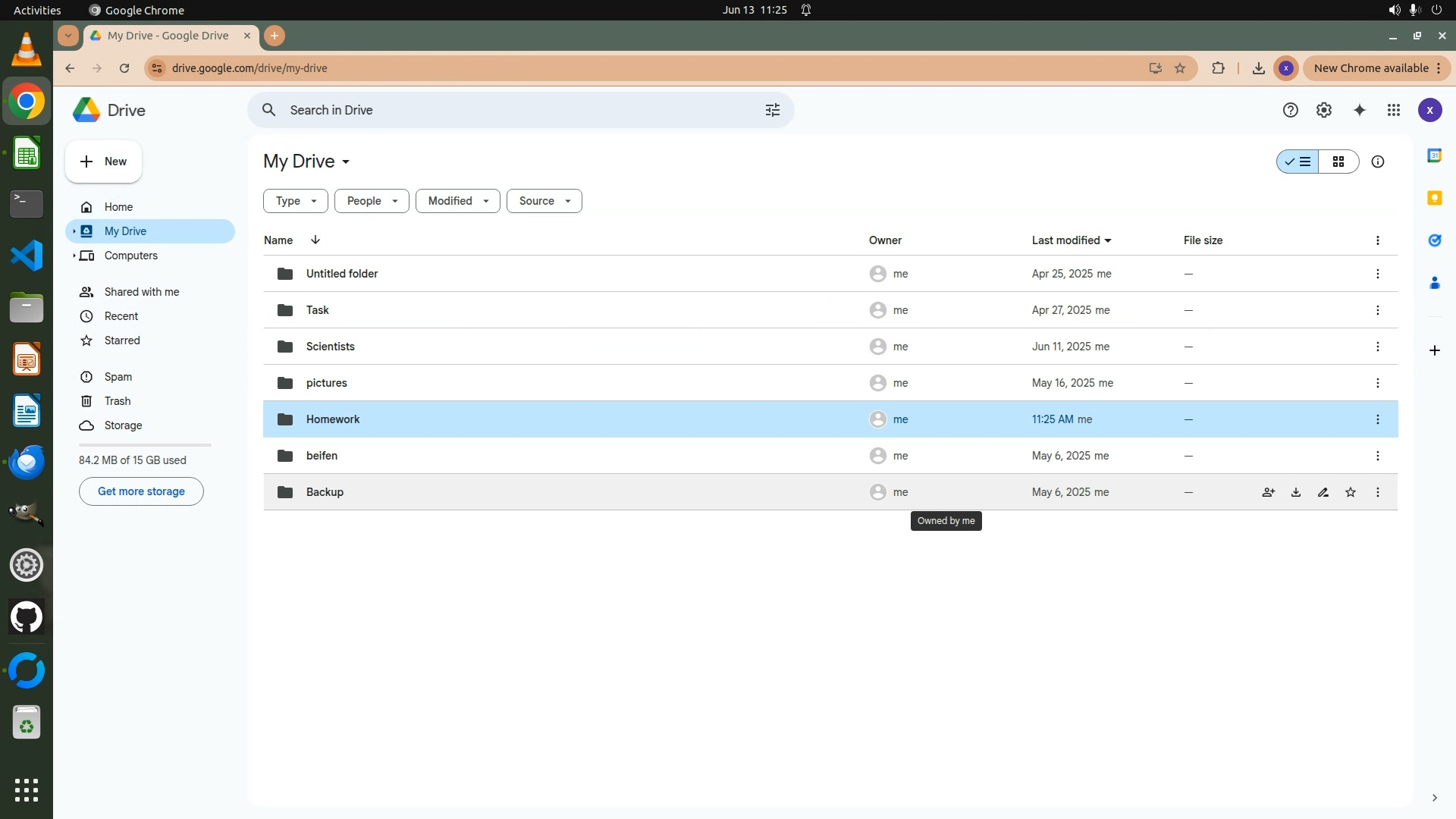Image resolution: width=1456 pixels, height=819 pixels.
Task: Click the rename pencil icon on the Backup row
Action: [x=1323, y=492]
